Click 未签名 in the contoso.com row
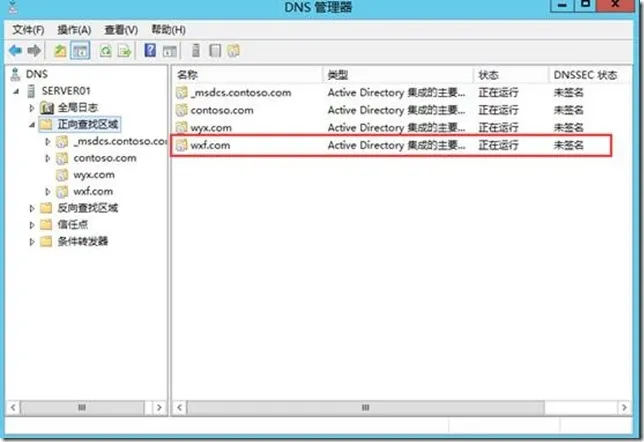 coord(568,110)
